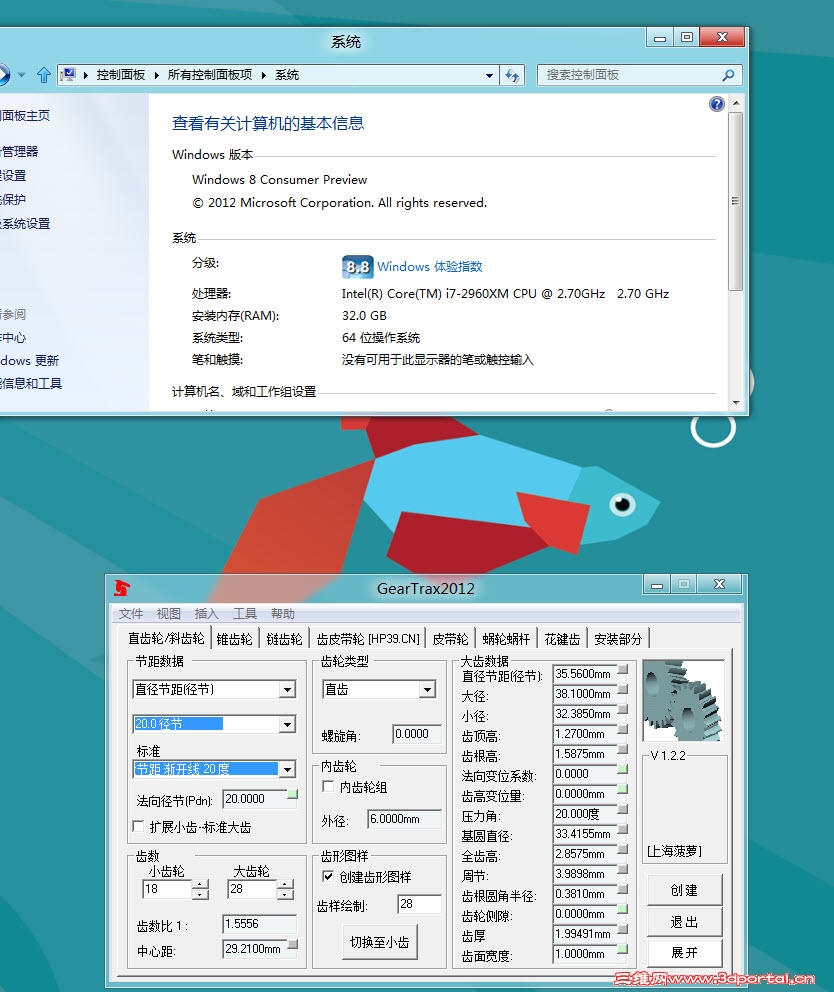Uncheck 创建齿形图样 checkbox
The height and width of the screenshot is (992, 834).
tap(328, 876)
